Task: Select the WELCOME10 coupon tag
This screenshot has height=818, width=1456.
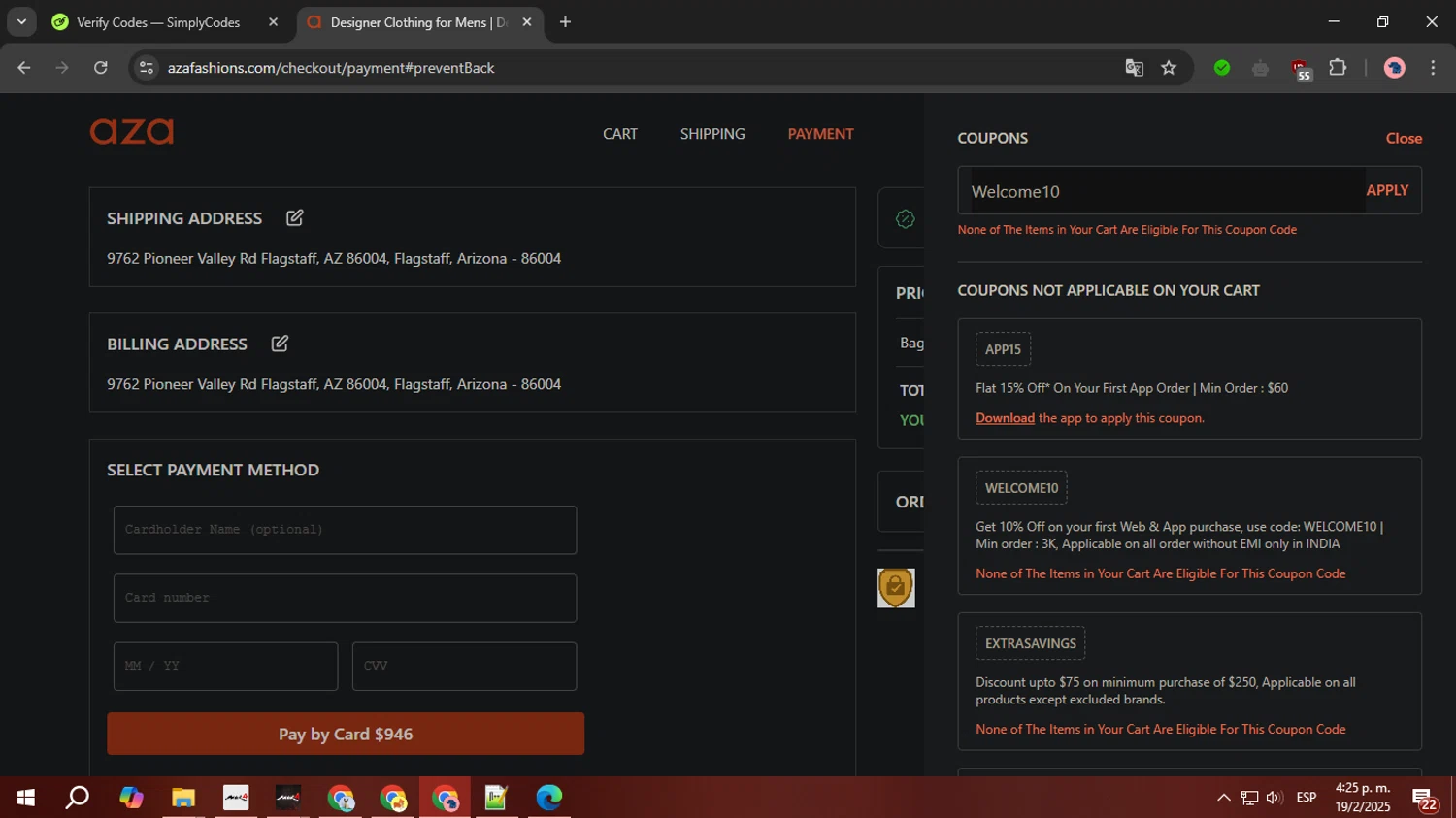Action: (x=1021, y=488)
